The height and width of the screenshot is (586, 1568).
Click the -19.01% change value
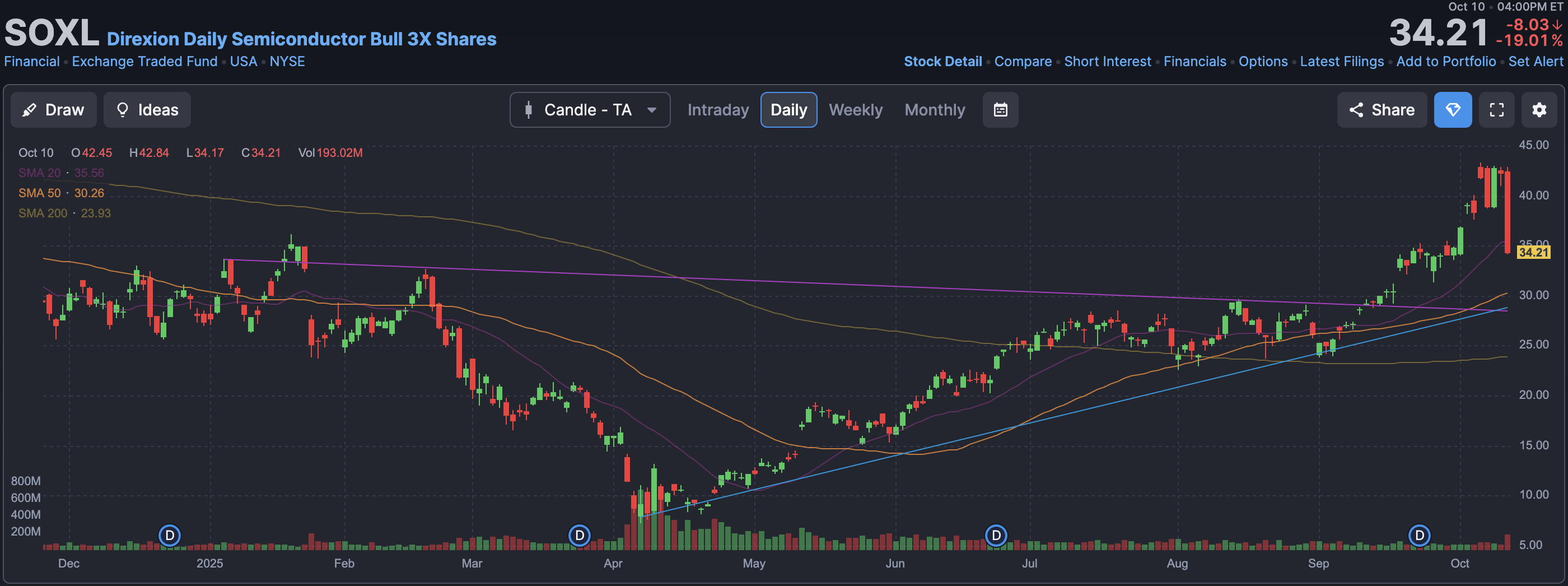coord(1529,41)
